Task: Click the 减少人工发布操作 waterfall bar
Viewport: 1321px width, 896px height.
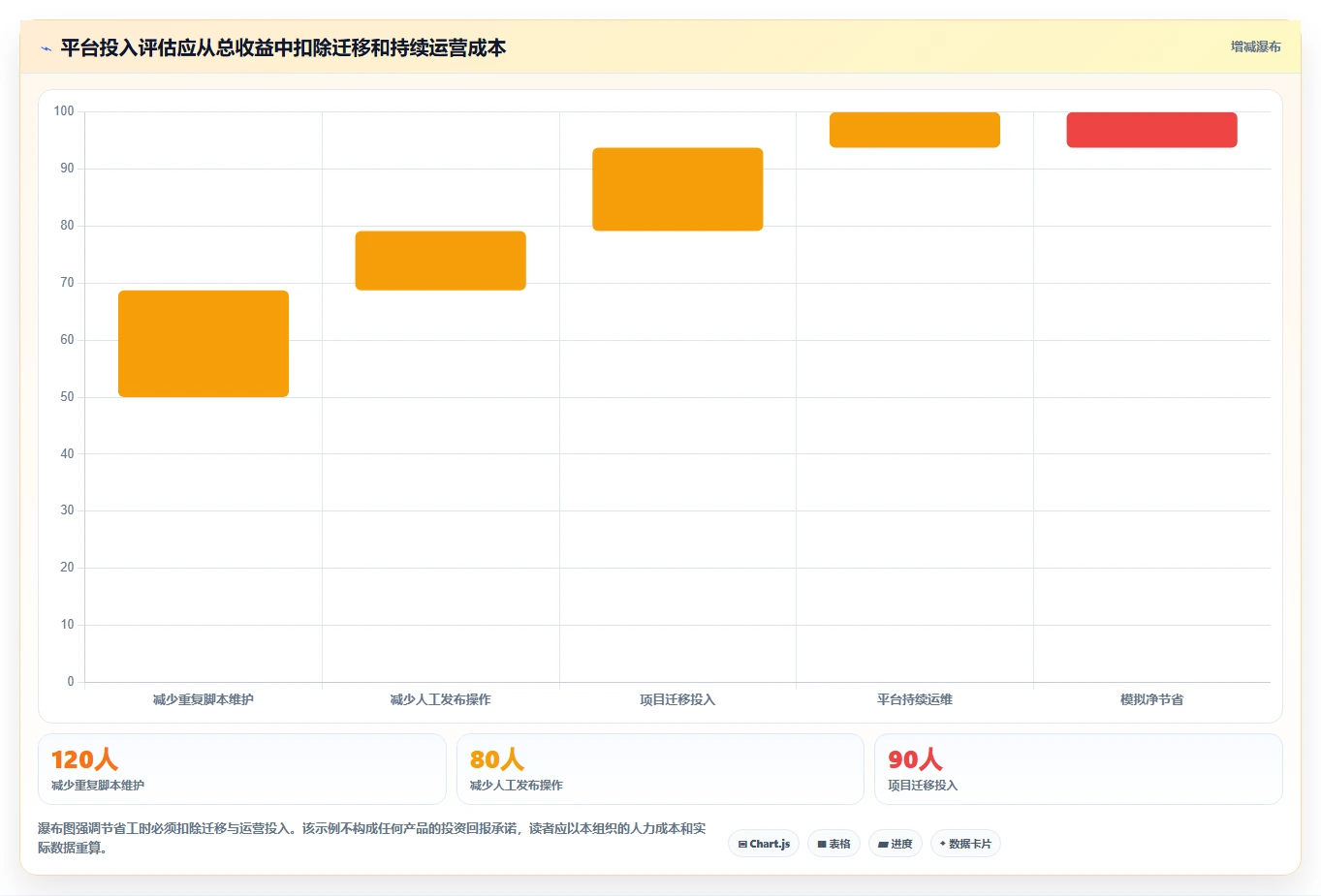Action: (441, 261)
